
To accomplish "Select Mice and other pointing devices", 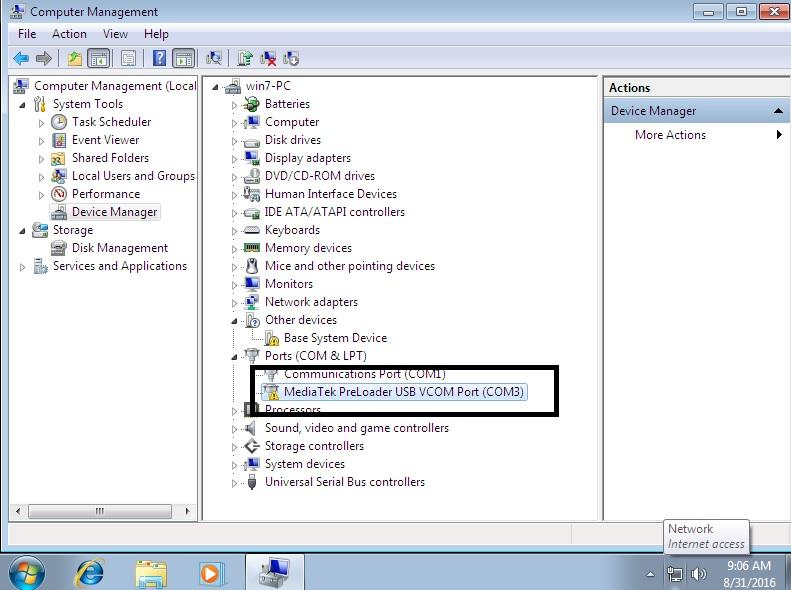I will [x=350, y=266].
